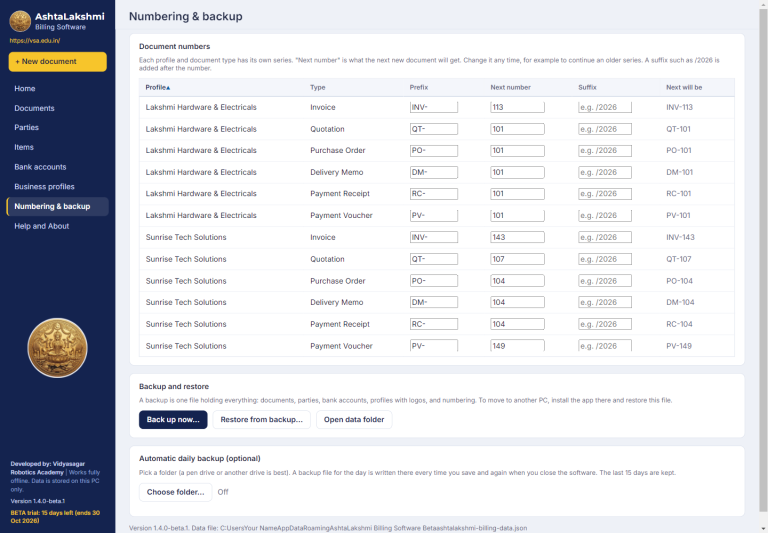Open the Documents section
This screenshot has height=533, width=768.
(34, 108)
